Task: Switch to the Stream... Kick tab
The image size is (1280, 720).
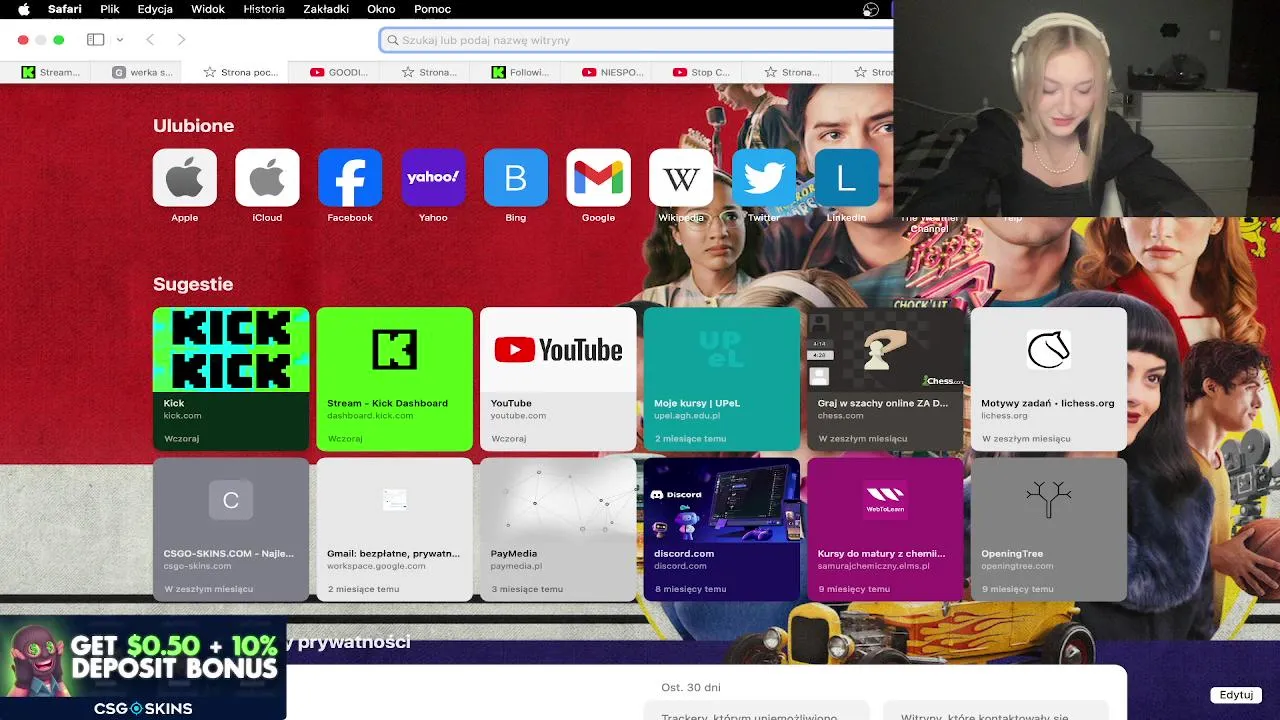Action: pyautogui.click(x=50, y=72)
